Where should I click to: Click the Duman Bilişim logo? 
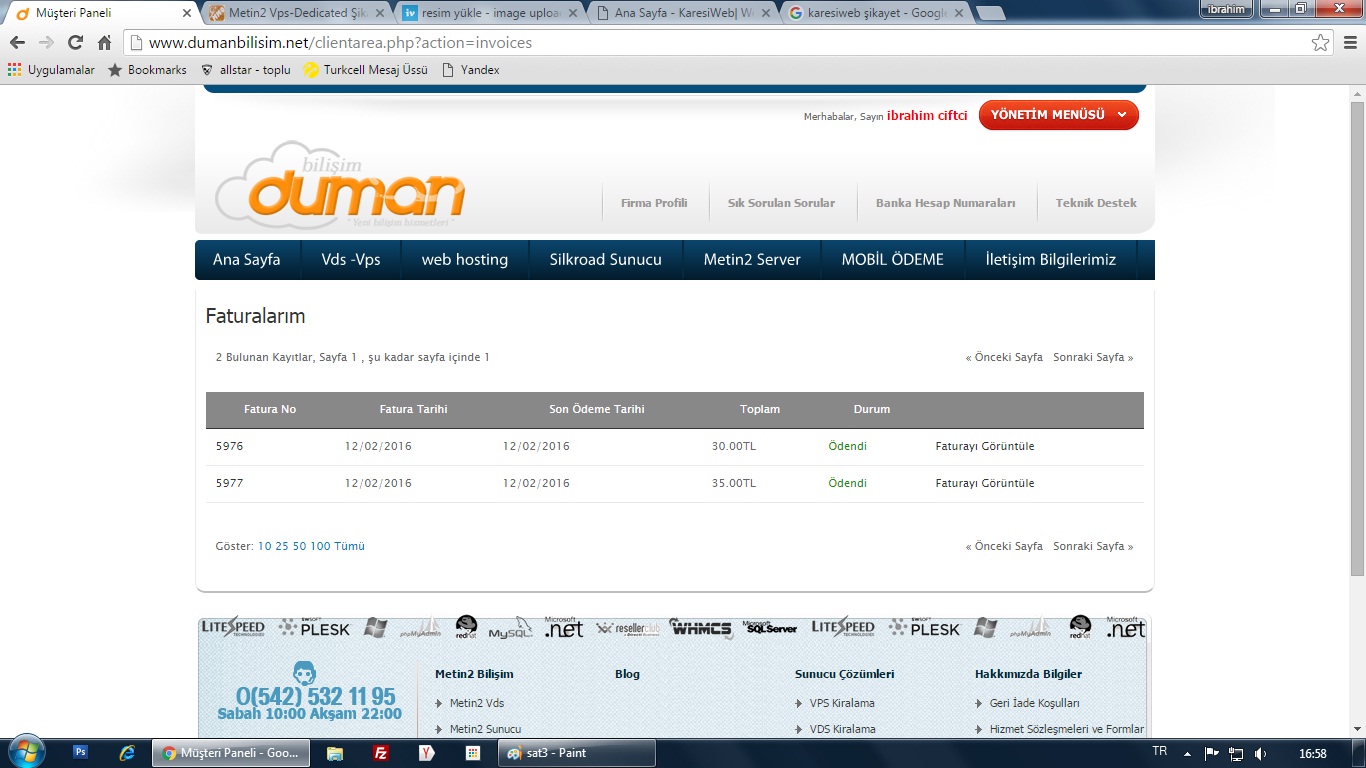click(340, 185)
